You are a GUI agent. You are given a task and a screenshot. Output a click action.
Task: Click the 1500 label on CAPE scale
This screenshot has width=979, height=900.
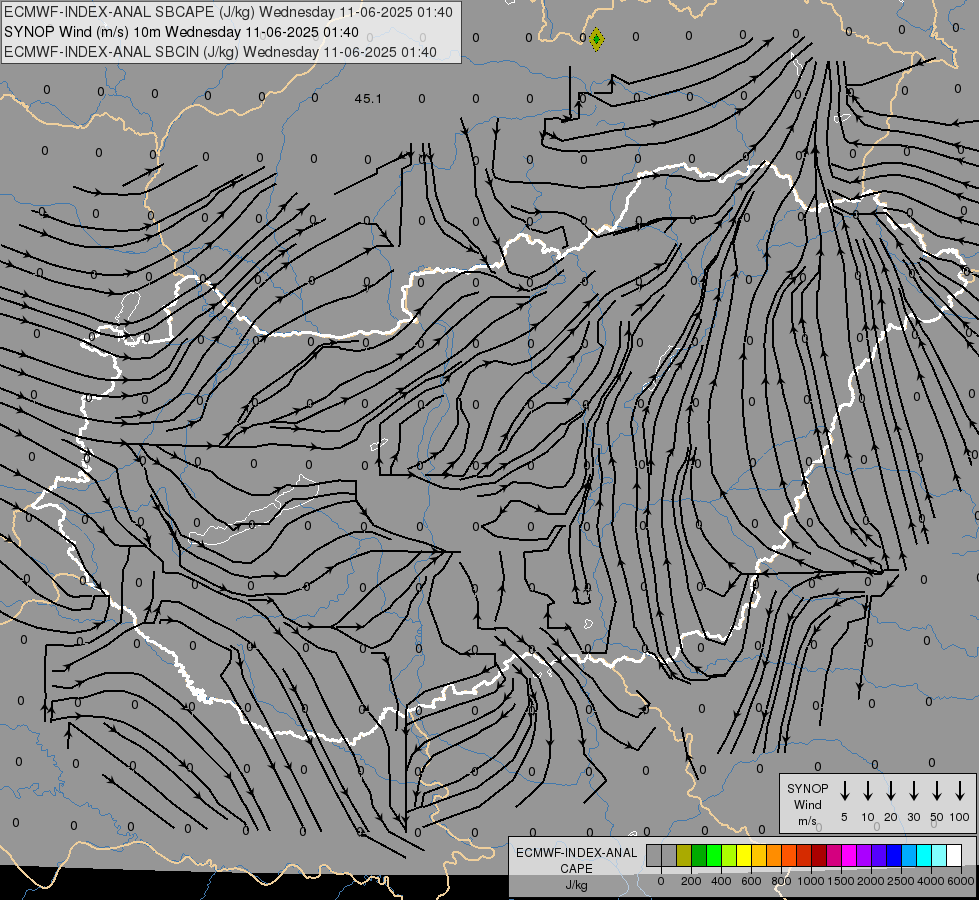click(x=841, y=881)
